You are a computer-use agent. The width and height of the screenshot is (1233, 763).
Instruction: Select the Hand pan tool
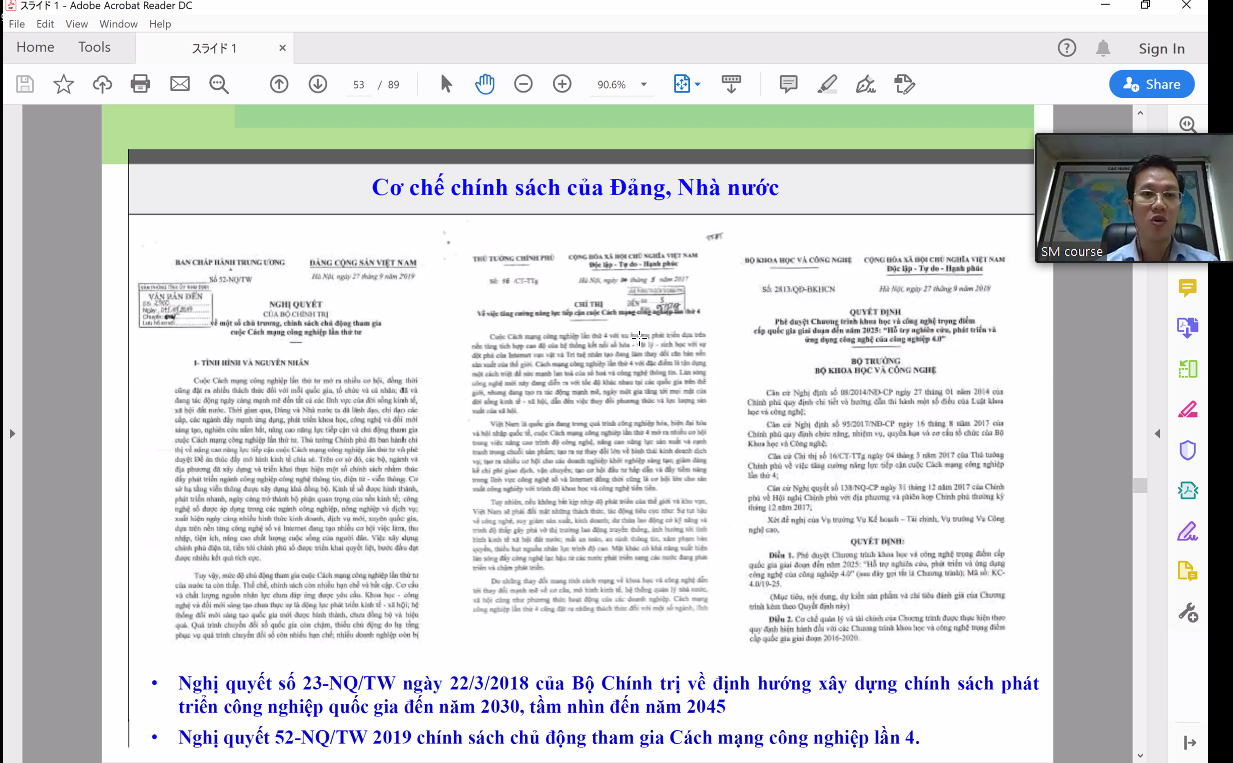coord(485,84)
